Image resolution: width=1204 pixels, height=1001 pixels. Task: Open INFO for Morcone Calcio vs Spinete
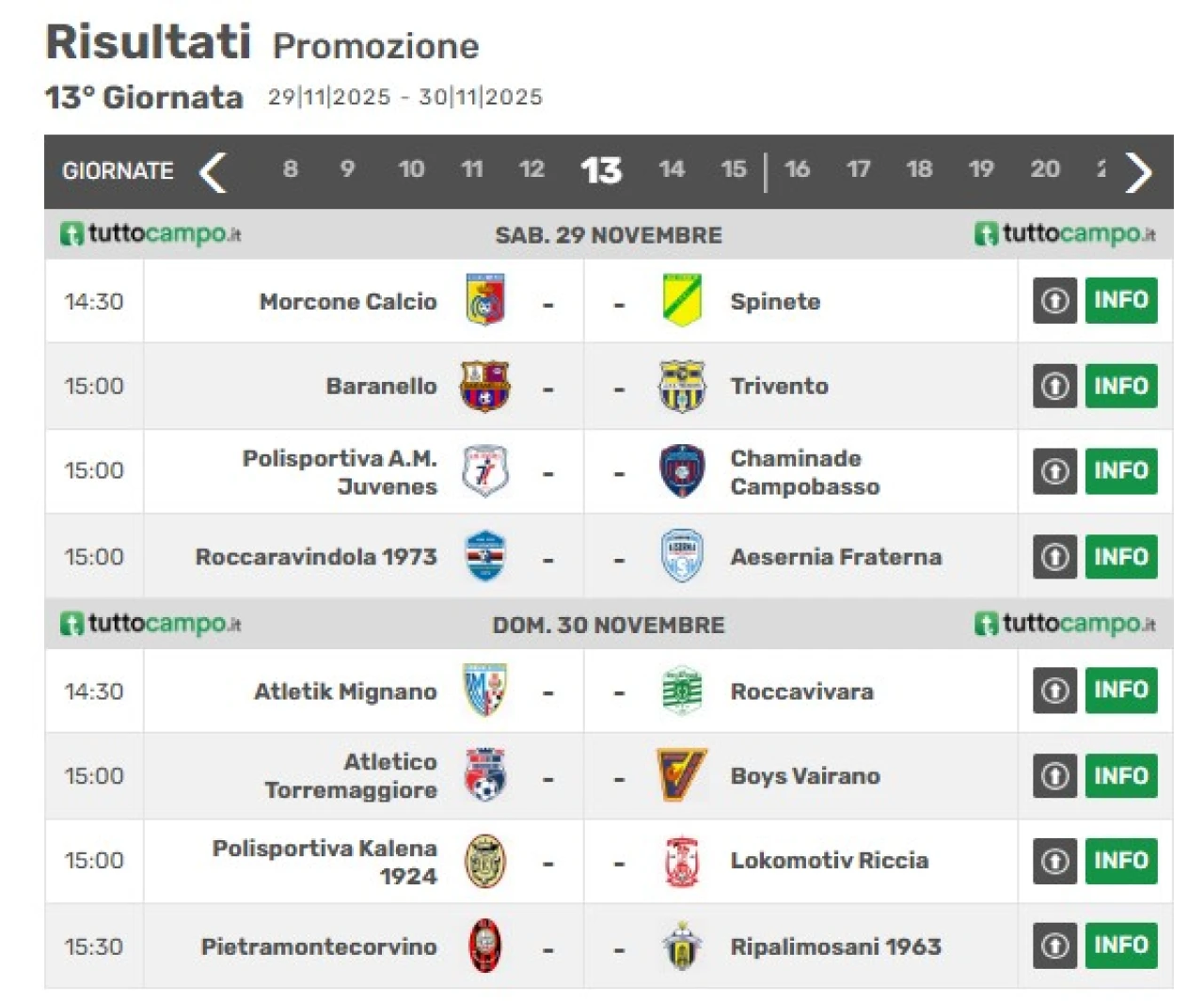coord(1120,300)
